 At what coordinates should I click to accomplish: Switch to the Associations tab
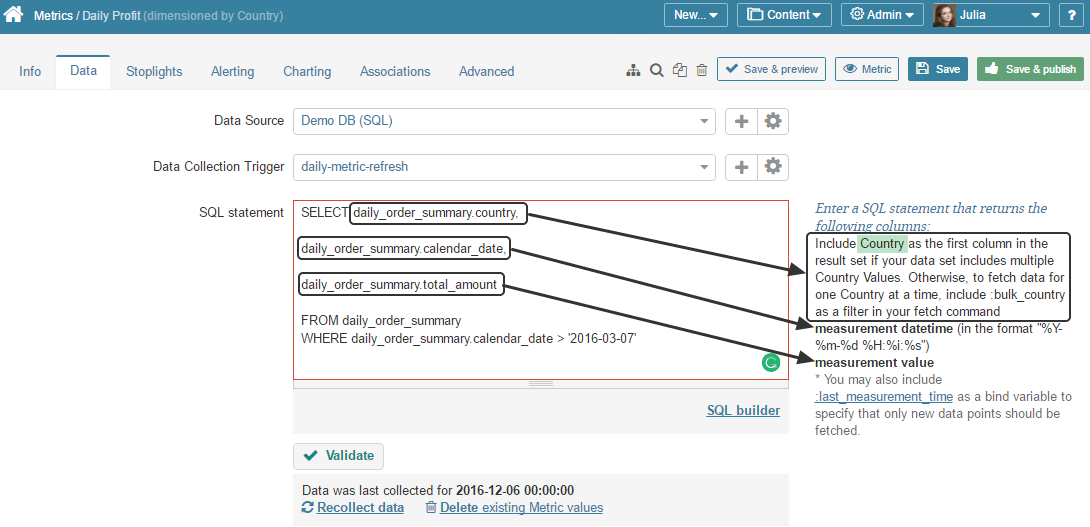[395, 72]
